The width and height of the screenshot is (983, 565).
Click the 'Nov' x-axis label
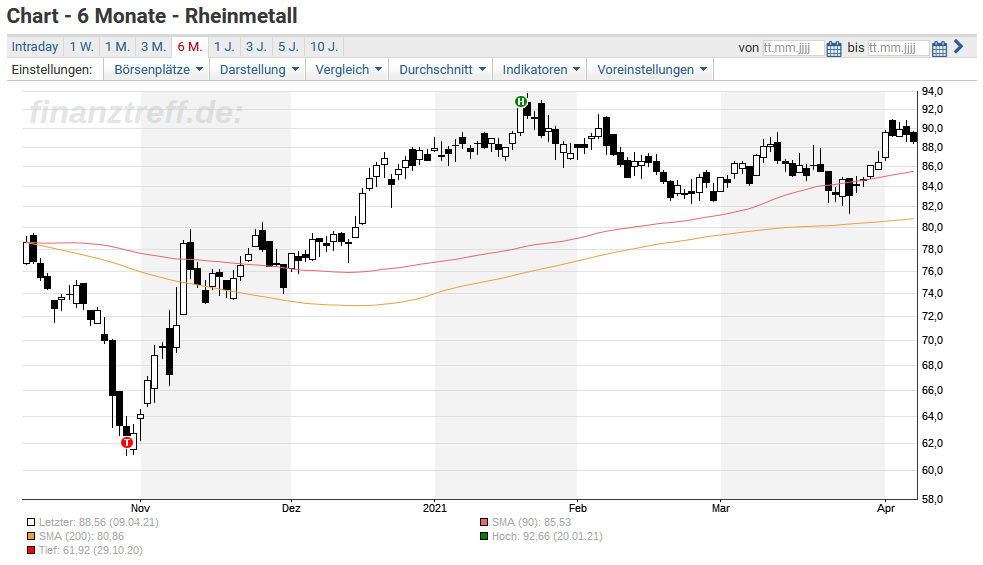[140, 508]
